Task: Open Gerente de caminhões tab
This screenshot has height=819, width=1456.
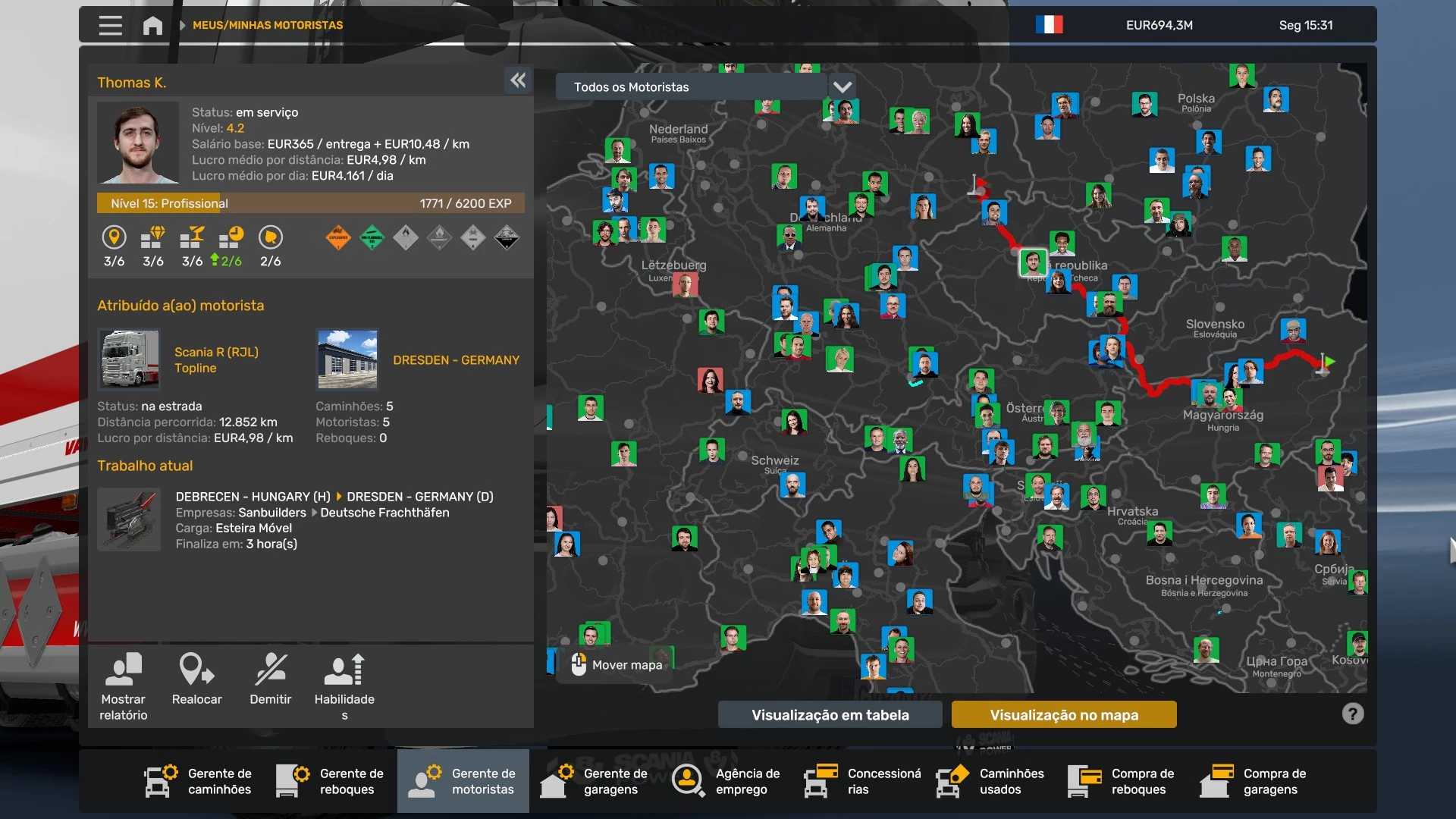Action: pos(199,781)
